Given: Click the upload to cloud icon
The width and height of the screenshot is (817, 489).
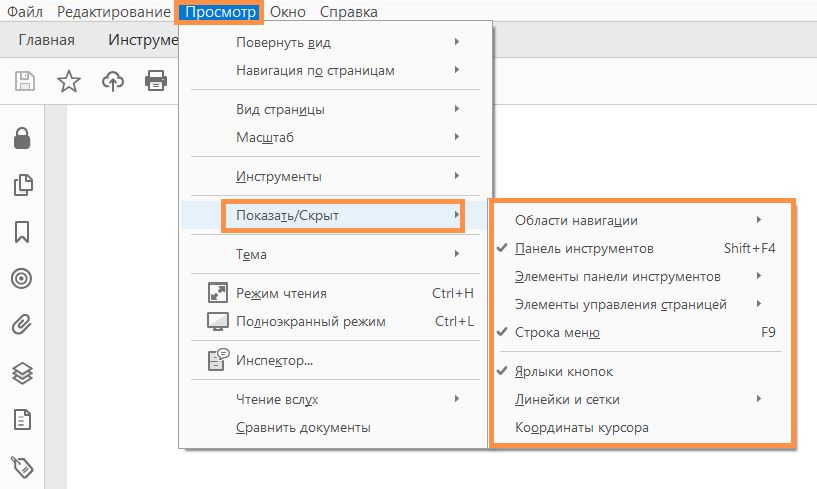Looking at the screenshot, I should pyautogui.click(x=113, y=81).
